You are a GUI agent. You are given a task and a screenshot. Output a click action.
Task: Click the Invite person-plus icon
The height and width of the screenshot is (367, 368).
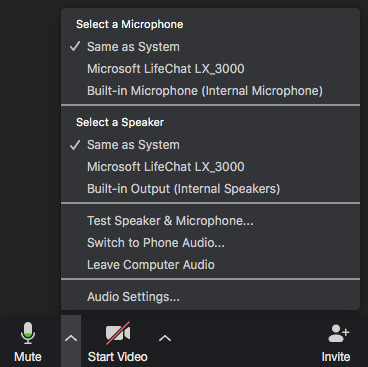[338, 333]
